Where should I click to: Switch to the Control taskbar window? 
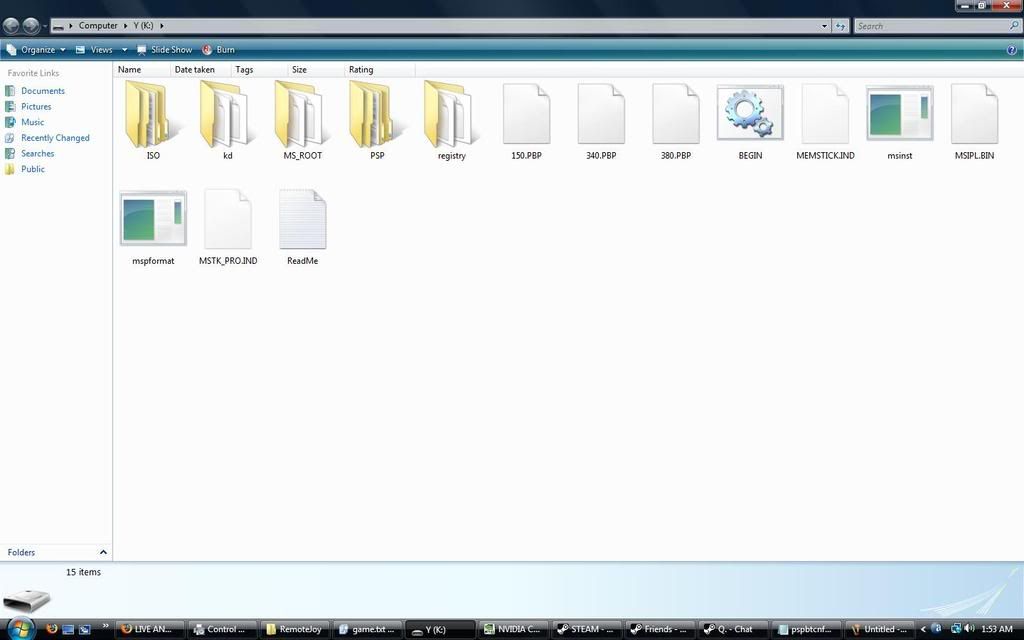[x=224, y=630]
